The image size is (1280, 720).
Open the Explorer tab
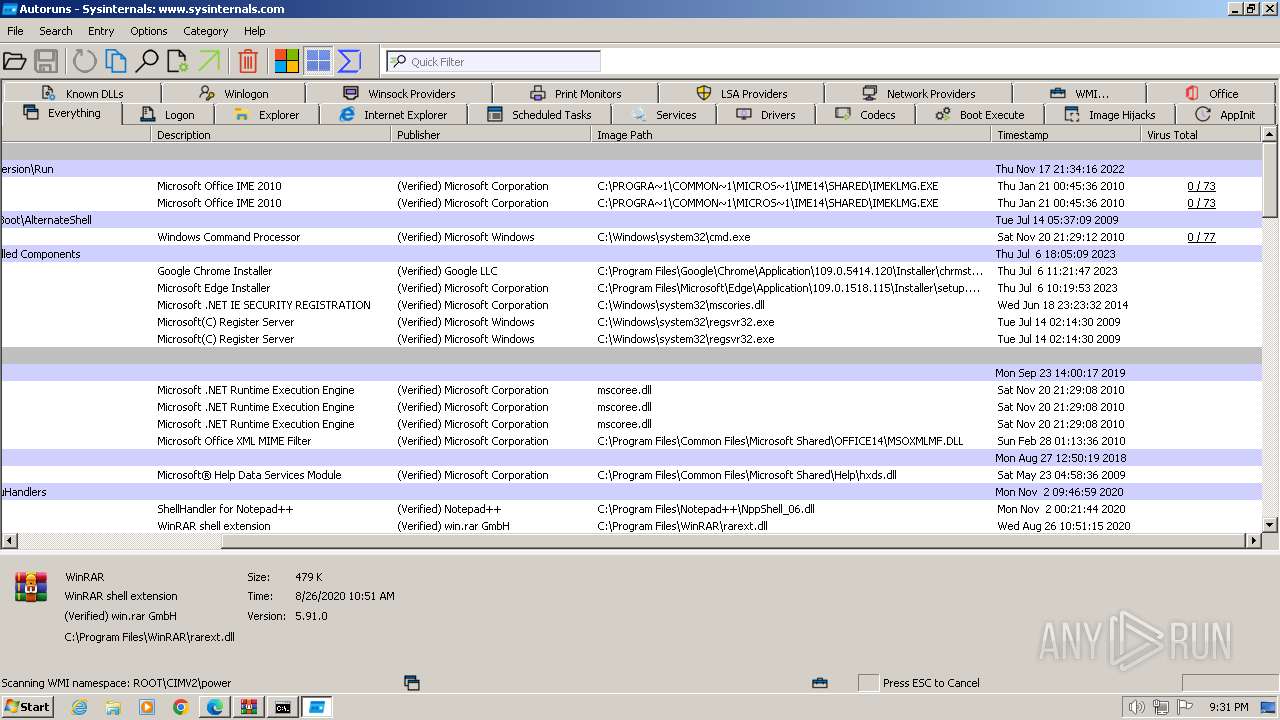(267, 114)
